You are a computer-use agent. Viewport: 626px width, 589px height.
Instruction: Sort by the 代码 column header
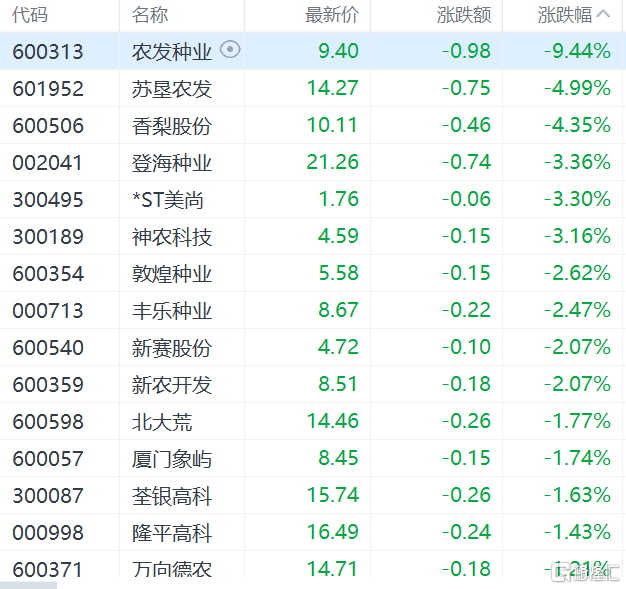click(x=30, y=15)
